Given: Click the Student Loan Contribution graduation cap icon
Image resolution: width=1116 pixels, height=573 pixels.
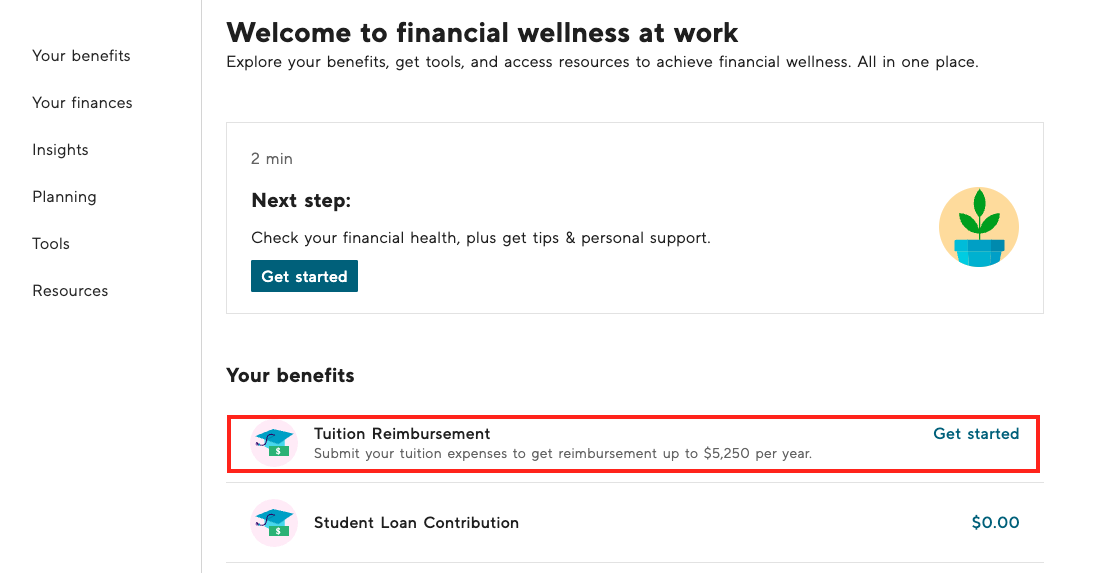Looking at the screenshot, I should coord(273,523).
